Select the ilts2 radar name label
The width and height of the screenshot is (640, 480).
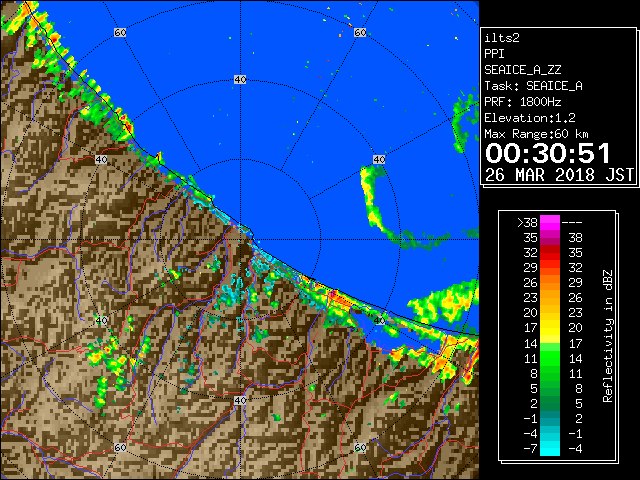[x=502, y=38]
